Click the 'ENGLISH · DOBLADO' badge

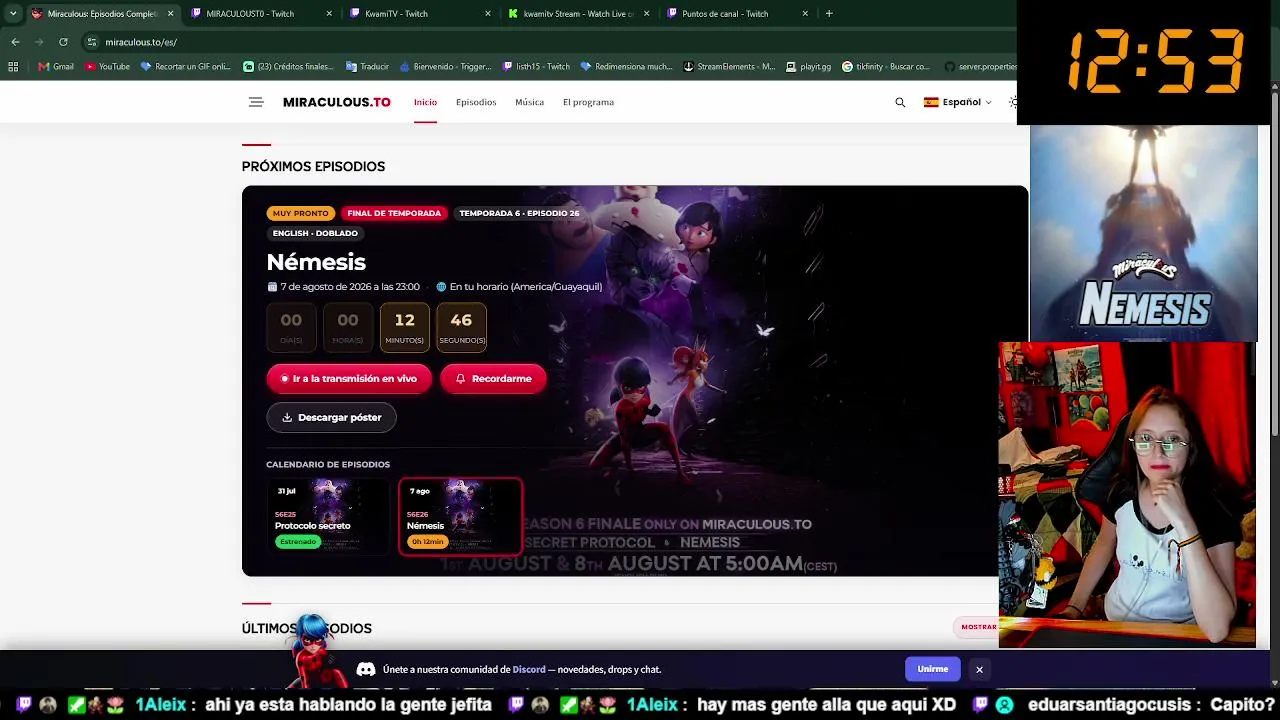pos(315,233)
